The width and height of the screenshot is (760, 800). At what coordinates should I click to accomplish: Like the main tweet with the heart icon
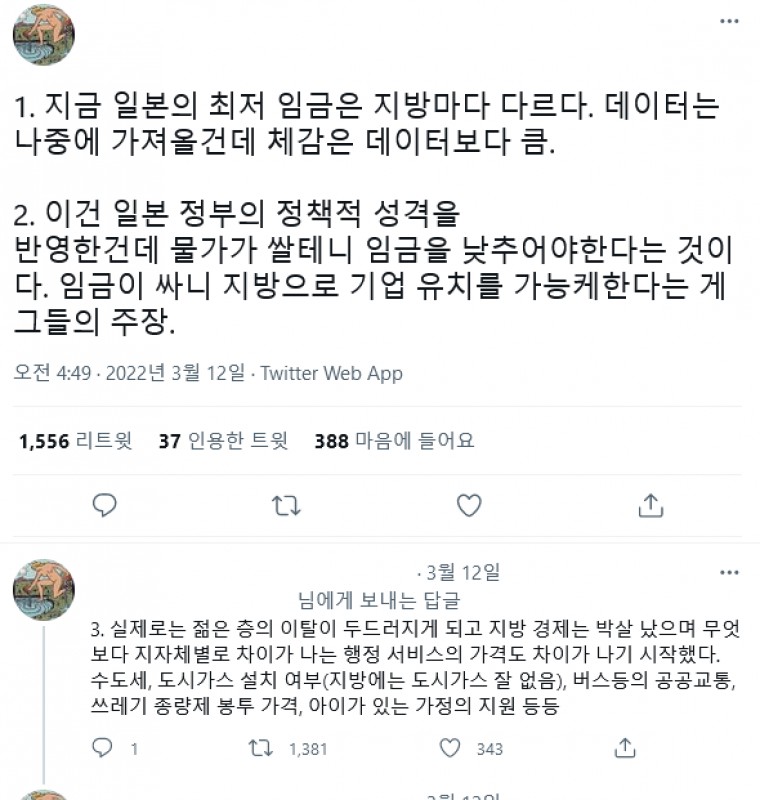[x=469, y=505]
